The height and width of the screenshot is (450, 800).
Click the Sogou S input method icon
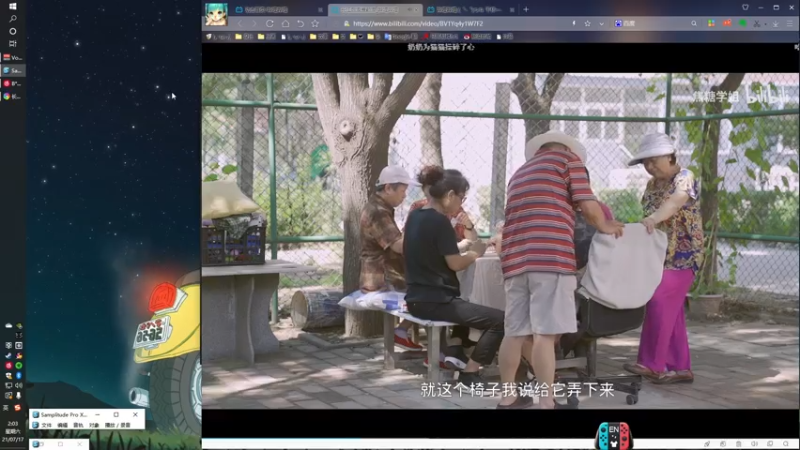[17, 408]
